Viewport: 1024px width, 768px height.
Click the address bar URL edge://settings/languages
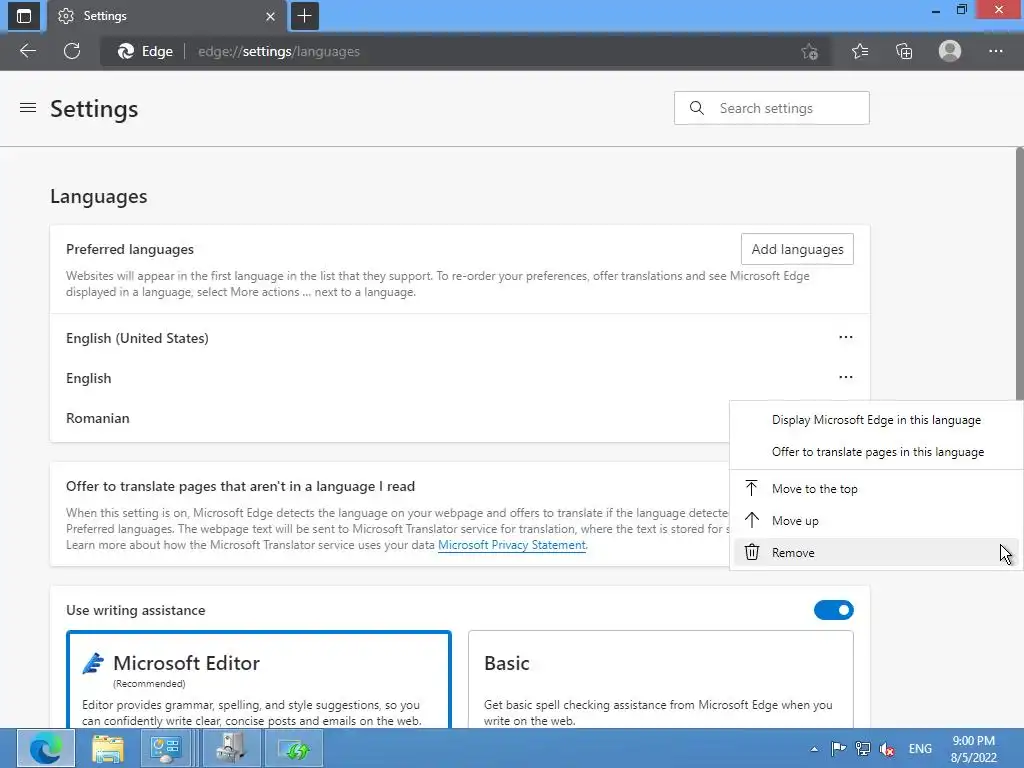pyautogui.click(x=279, y=52)
